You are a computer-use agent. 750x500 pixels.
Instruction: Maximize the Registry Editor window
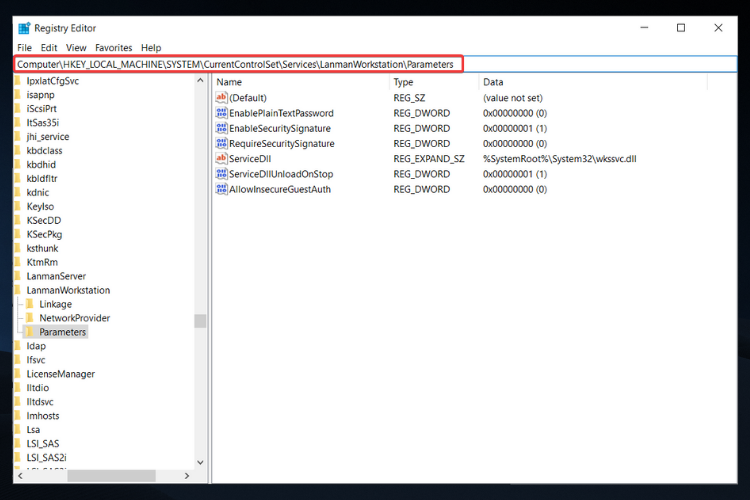tap(681, 28)
